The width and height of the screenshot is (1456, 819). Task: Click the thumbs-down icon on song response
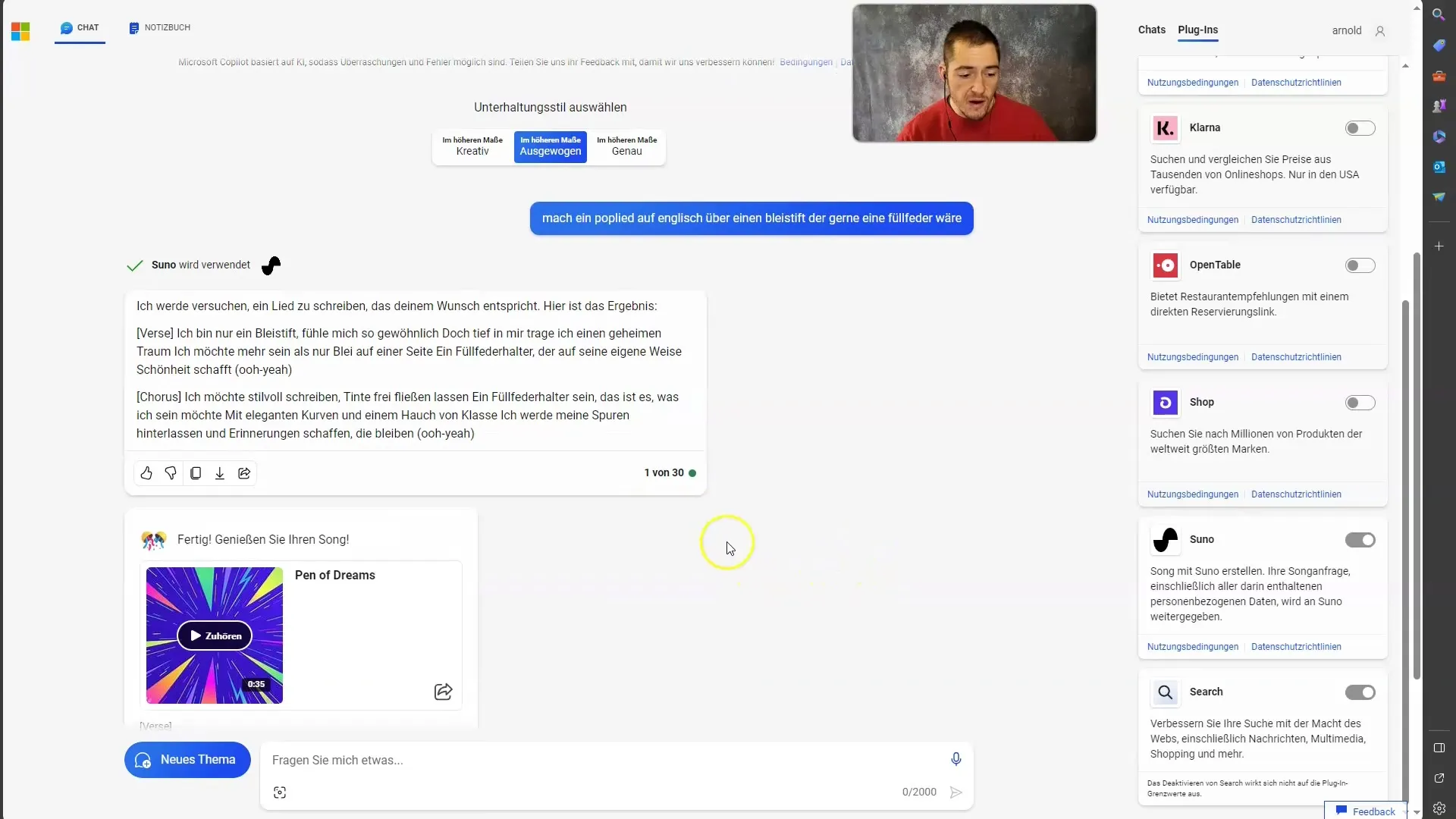coord(171,473)
